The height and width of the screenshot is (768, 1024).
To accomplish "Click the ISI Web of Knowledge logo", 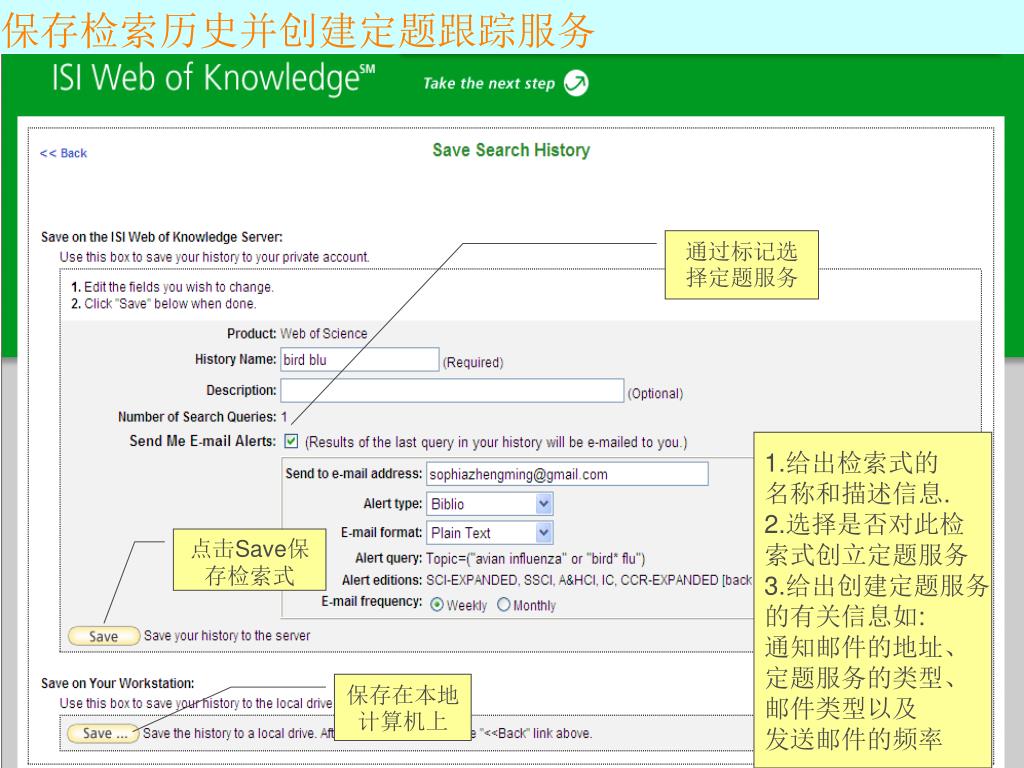I will (x=214, y=78).
